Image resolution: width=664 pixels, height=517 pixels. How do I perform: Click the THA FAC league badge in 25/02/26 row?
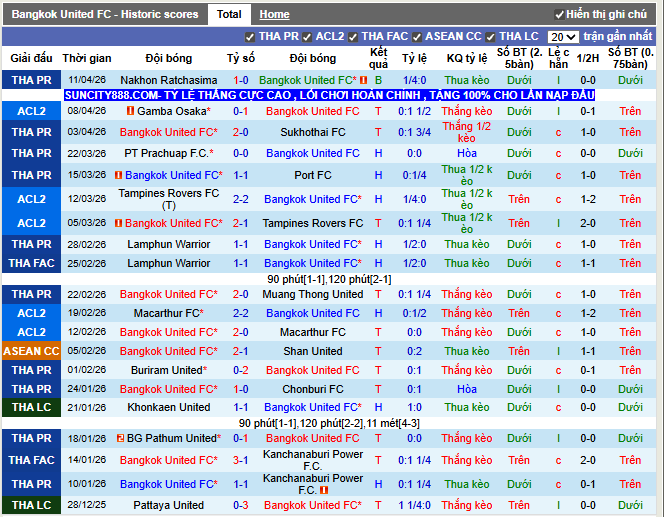pyautogui.click(x=31, y=263)
